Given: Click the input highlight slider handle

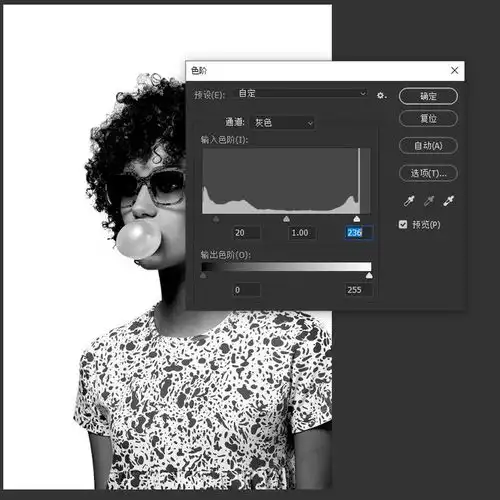Looking at the screenshot, I should pyautogui.click(x=356, y=219).
